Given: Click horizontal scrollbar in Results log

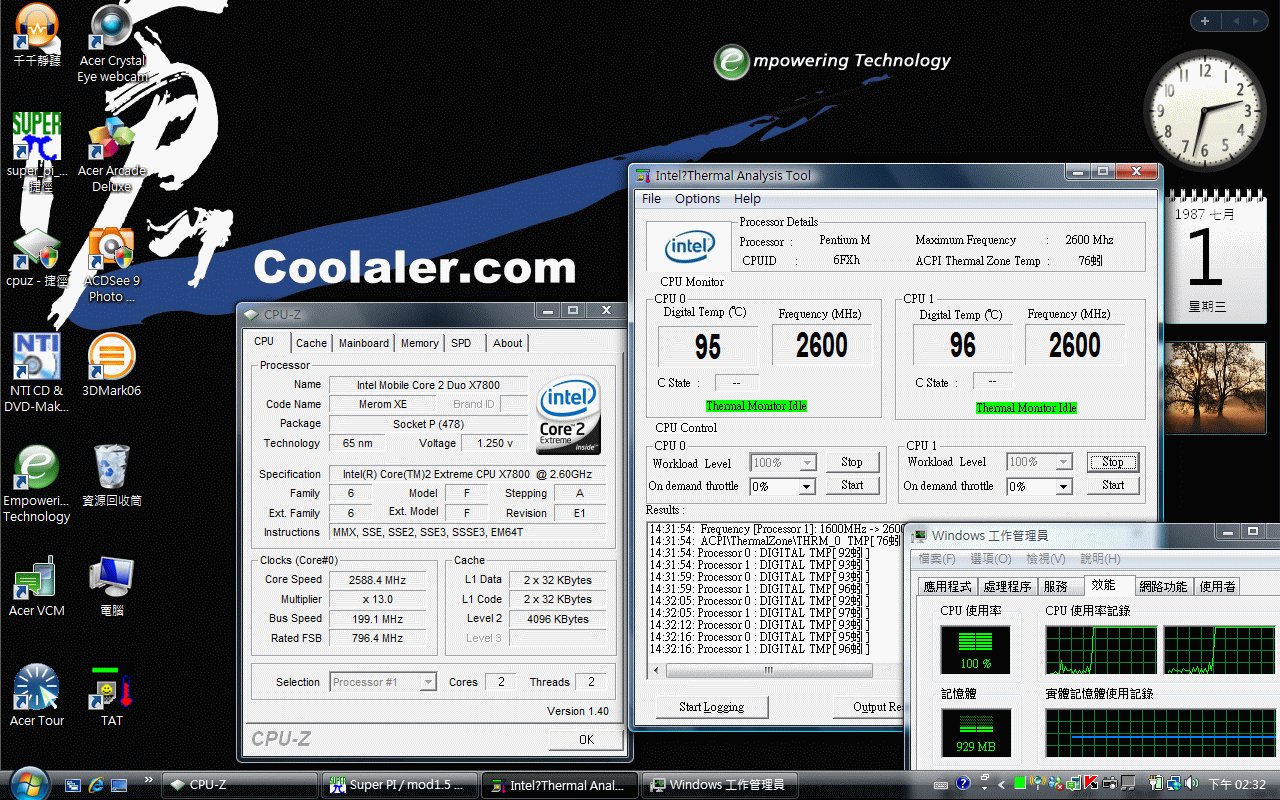Looking at the screenshot, I should click(768, 670).
